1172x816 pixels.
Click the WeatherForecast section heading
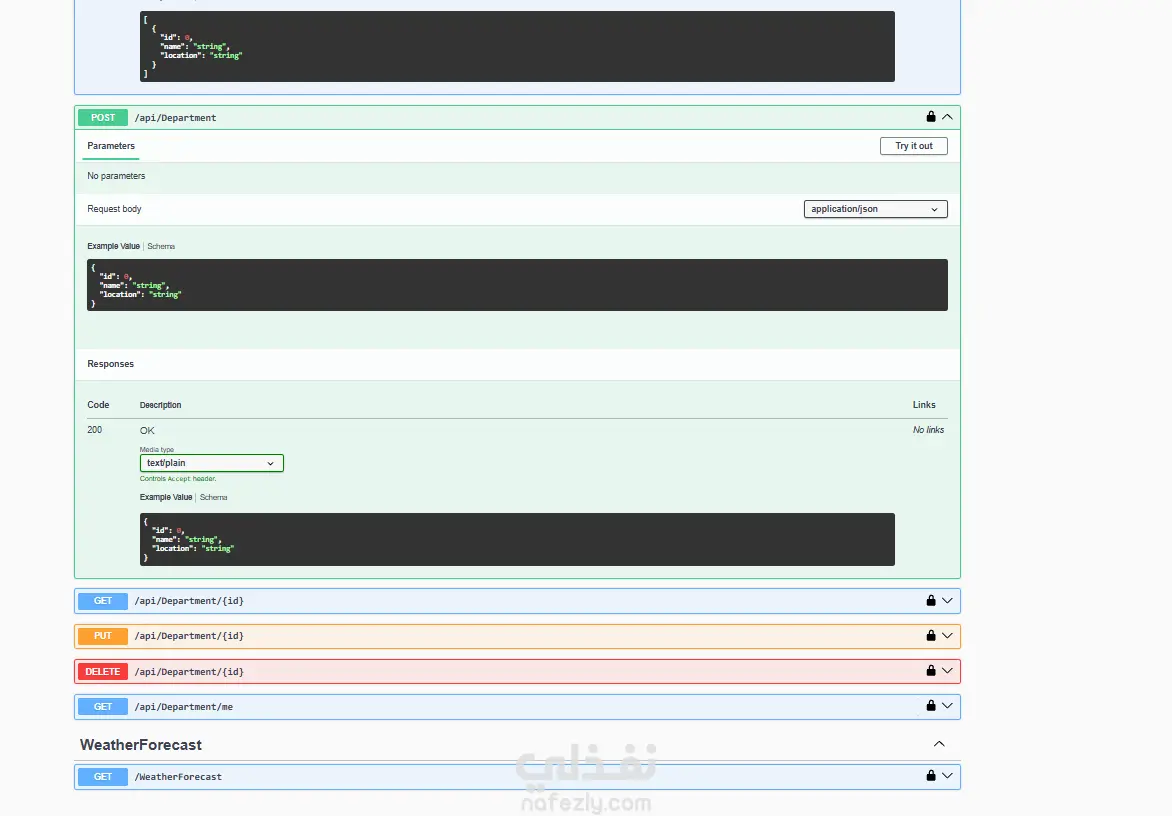(x=141, y=744)
